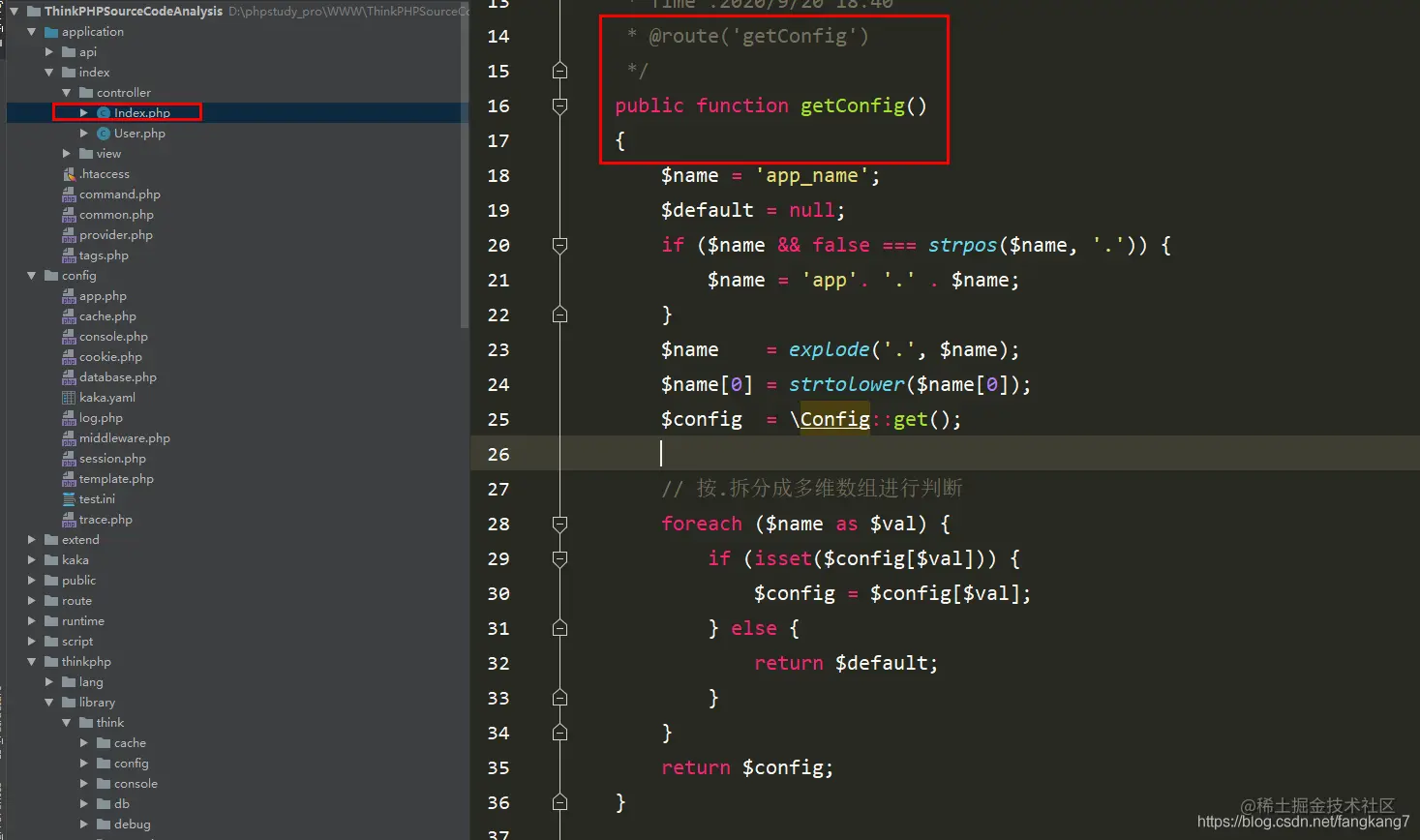Click line number 26 in the gutter
This screenshot has height=840, width=1420.
pos(499,454)
